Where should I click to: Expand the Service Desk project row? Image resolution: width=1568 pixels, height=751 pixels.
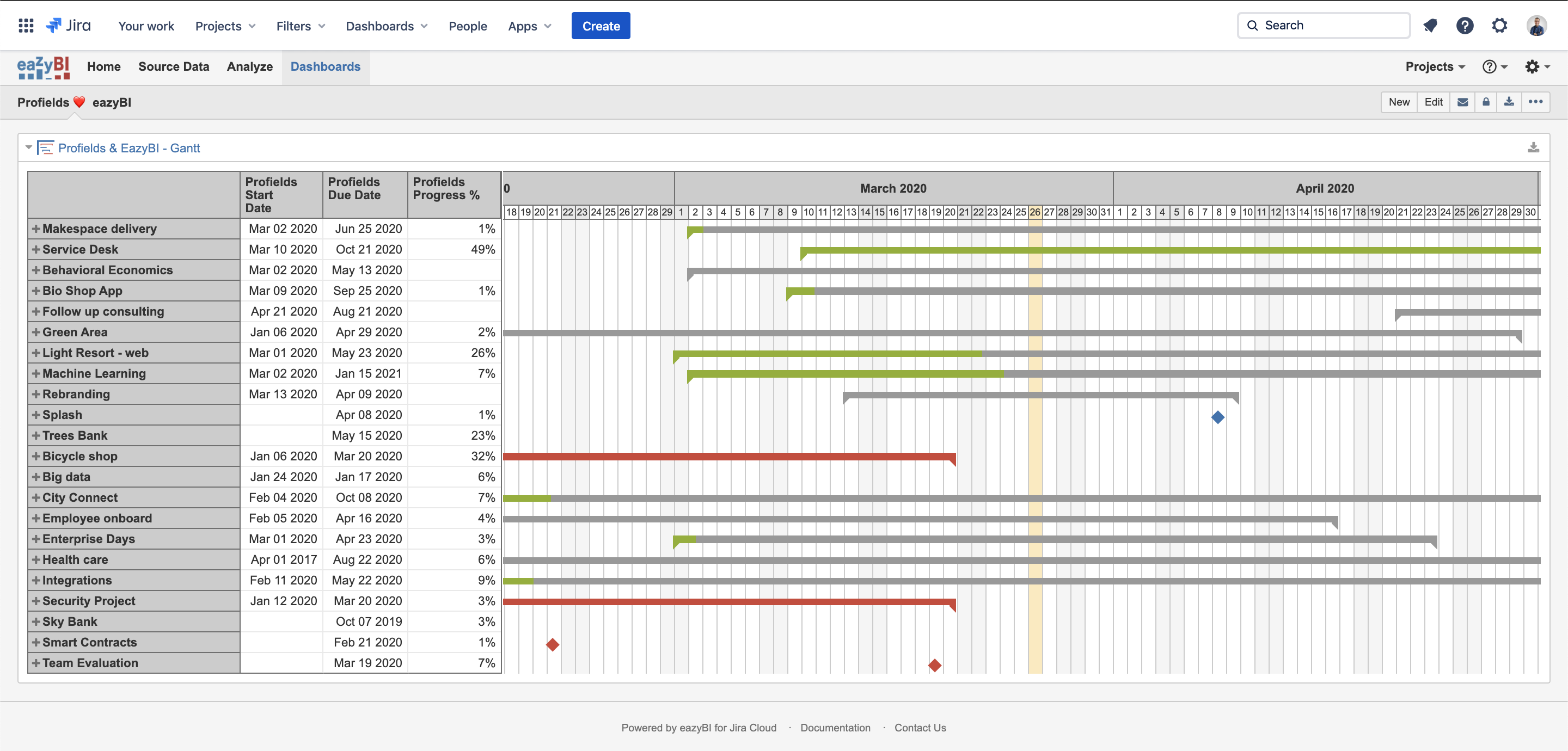(35, 249)
